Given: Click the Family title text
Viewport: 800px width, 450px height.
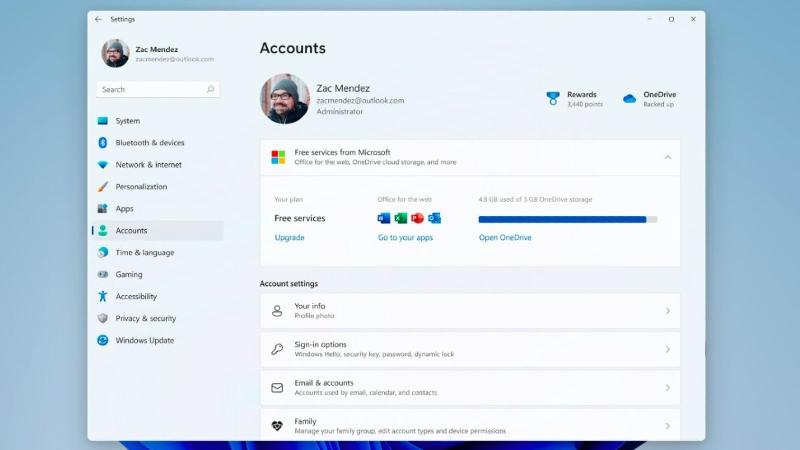Looking at the screenshot, I should click(x=305, y=421).
